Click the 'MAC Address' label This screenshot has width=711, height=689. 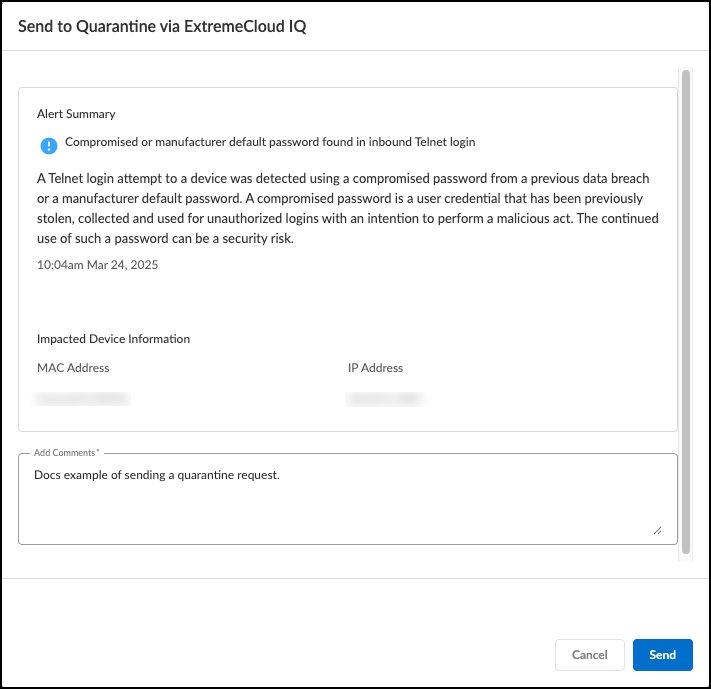click(x=73, y=368)
